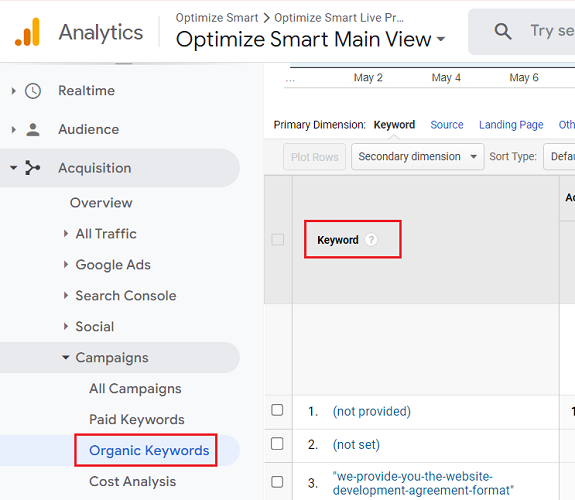This screenshot has width=575, height=500.
Task: Open the All Campaigns report
Action: click(x=135, y=388)
